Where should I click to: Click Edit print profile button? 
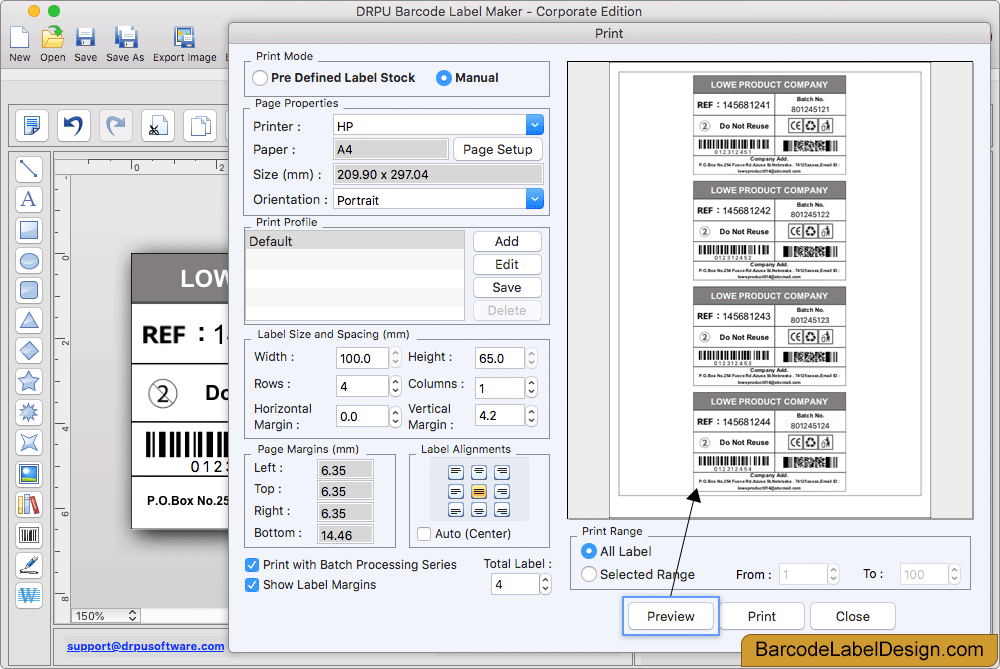[507, 264]
